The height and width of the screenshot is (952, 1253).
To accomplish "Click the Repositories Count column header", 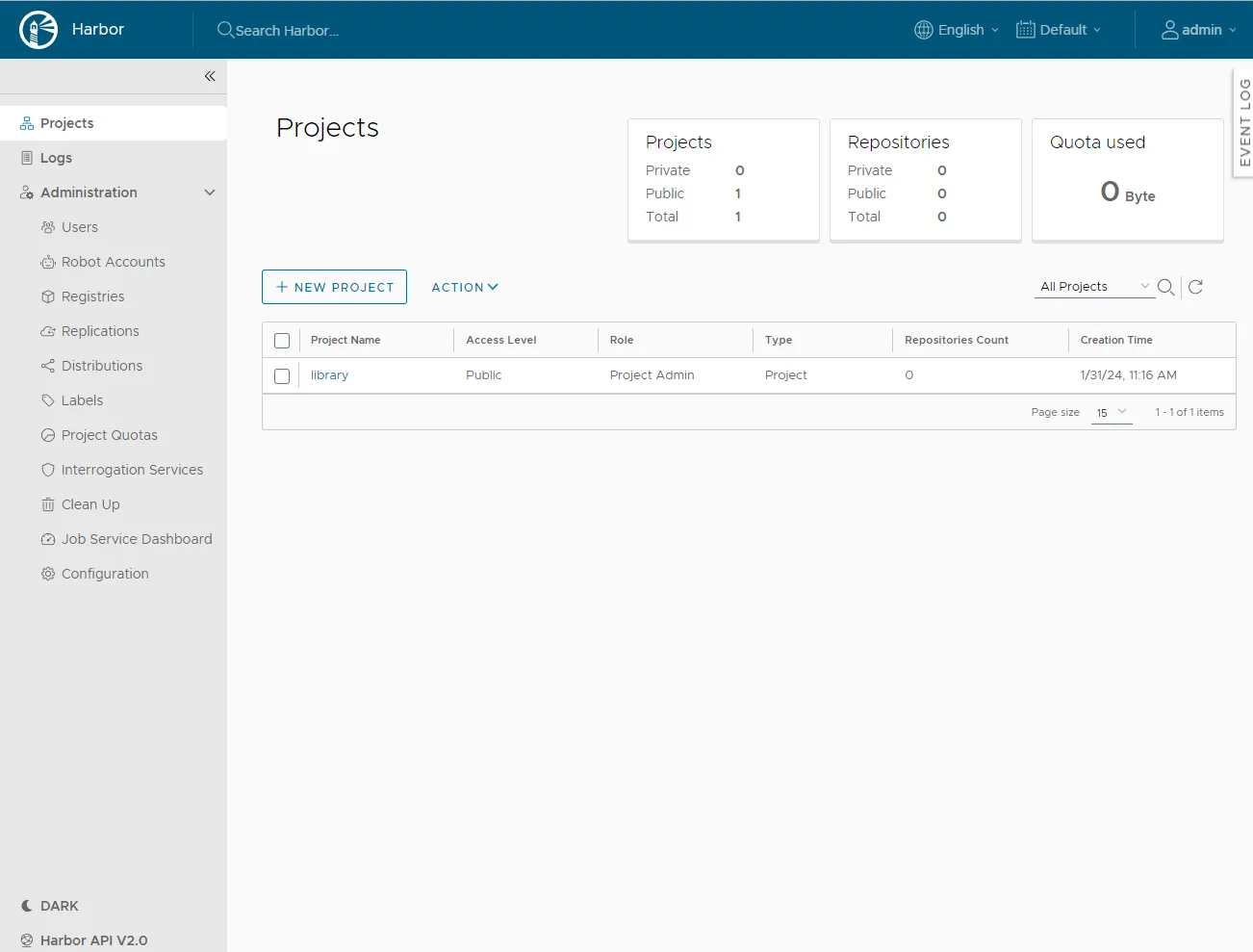I will coord(957,340).
